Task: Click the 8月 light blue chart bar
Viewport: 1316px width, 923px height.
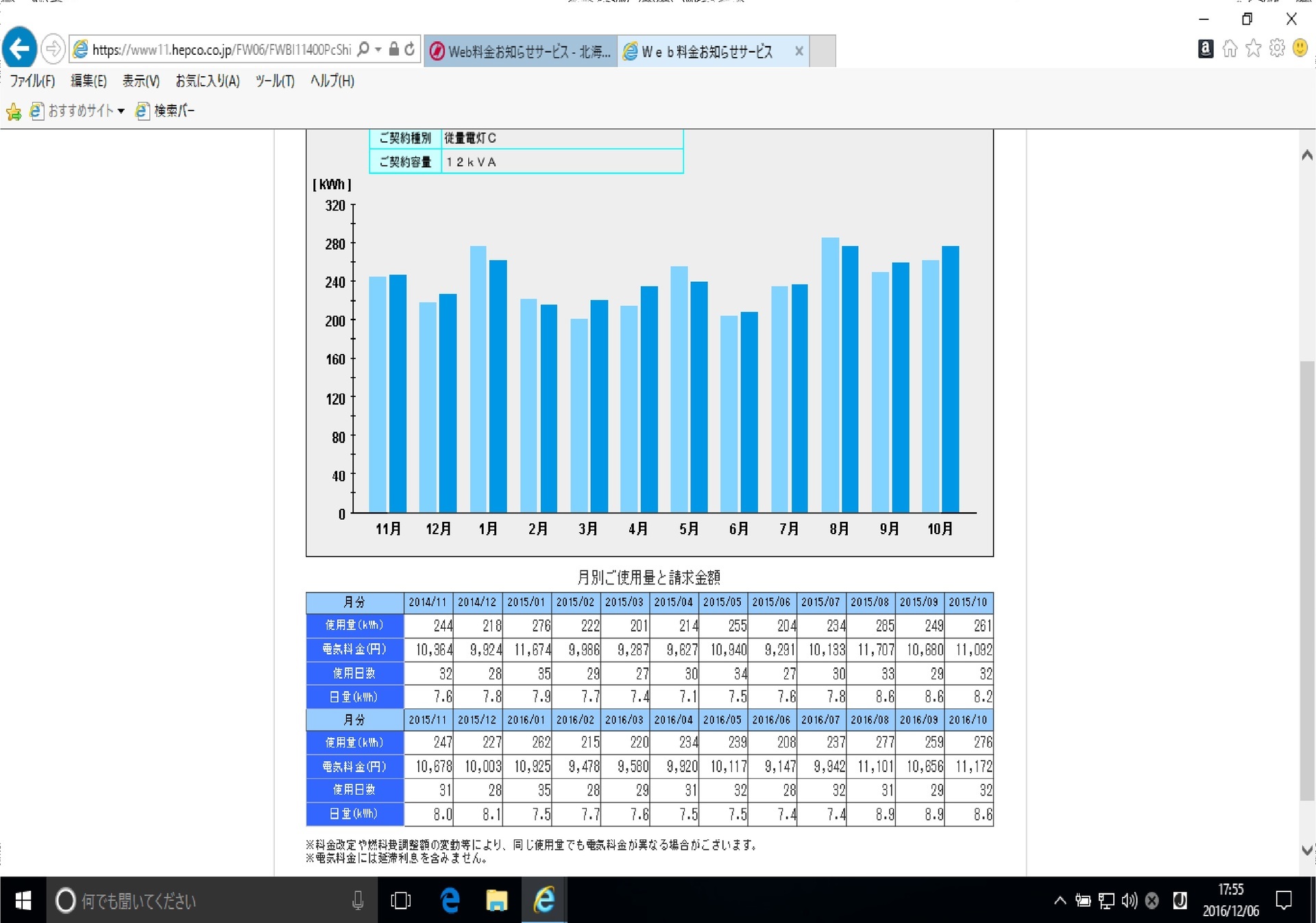Action: point(830,375)
